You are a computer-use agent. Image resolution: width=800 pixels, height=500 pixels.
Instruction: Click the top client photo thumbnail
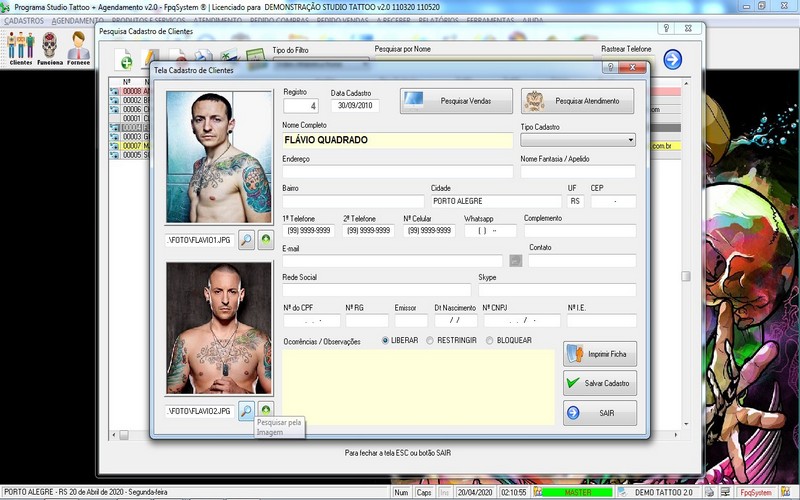[x=219, y=157]
